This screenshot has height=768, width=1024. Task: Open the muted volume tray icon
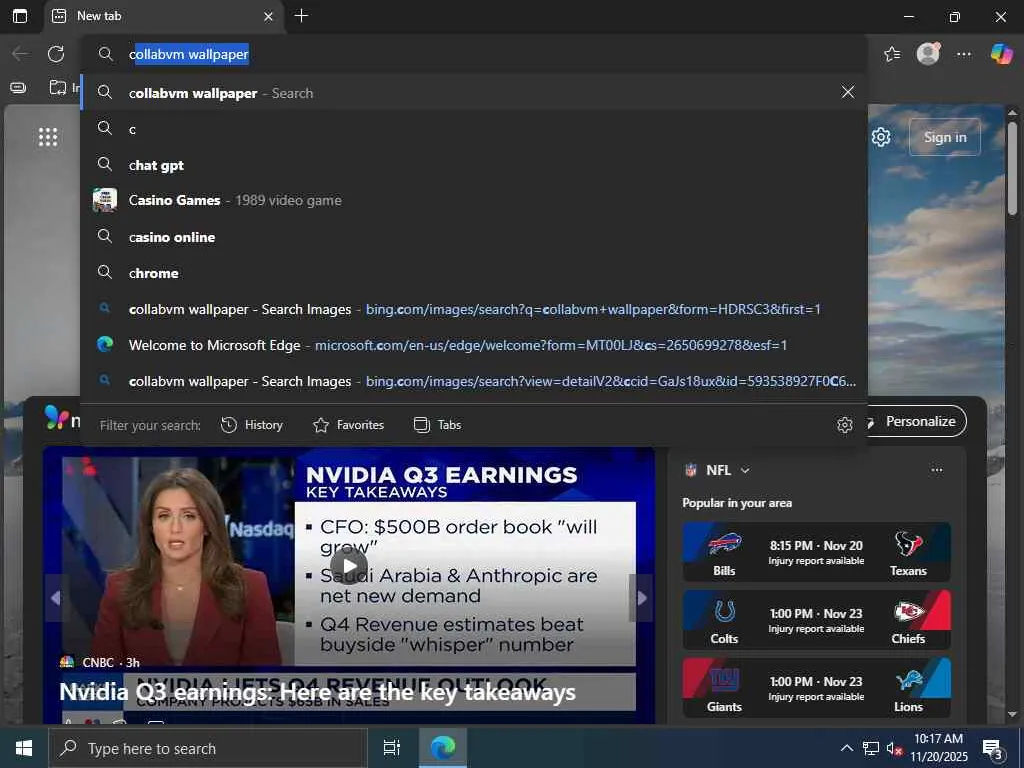(894, 748)
